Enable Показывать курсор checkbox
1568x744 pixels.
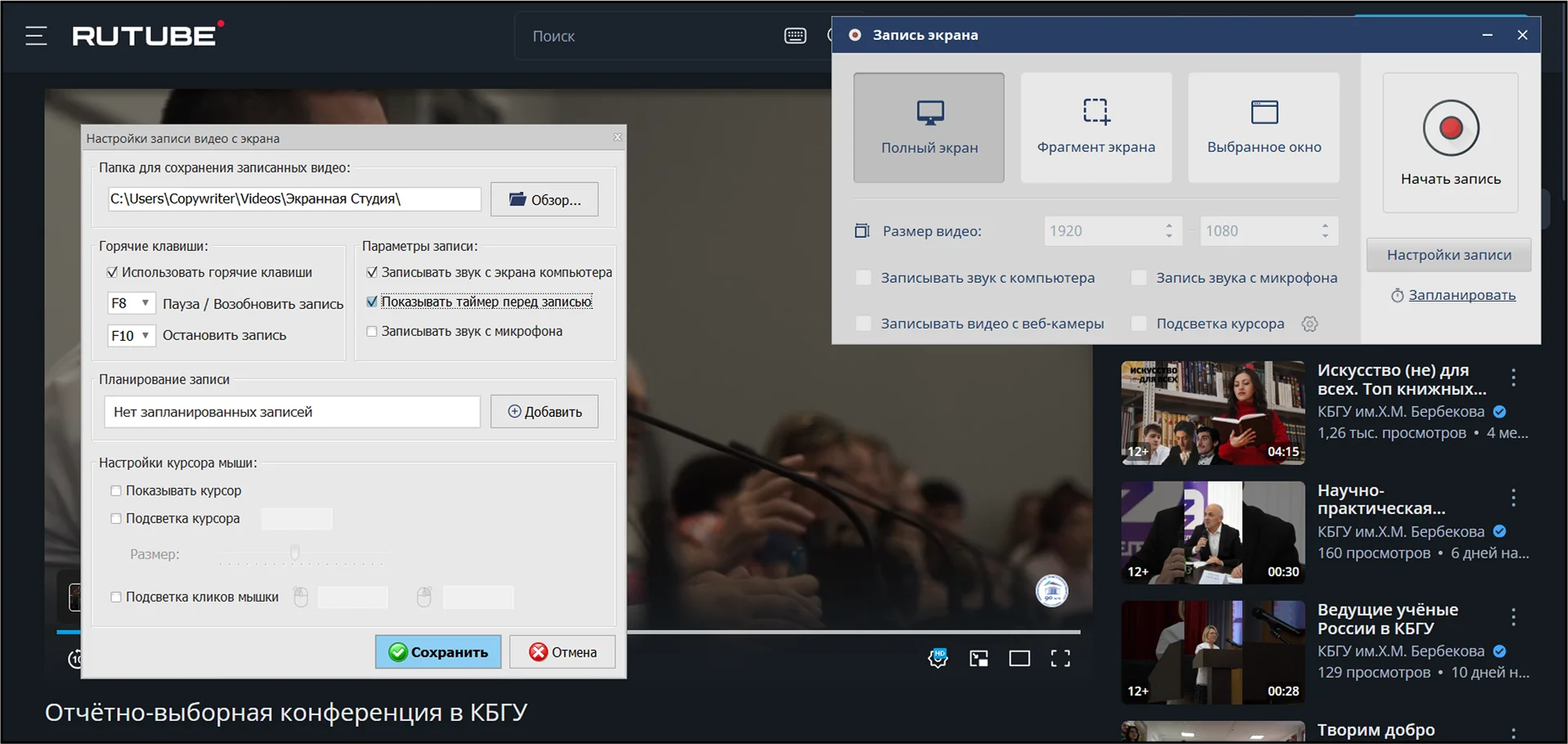116,491
